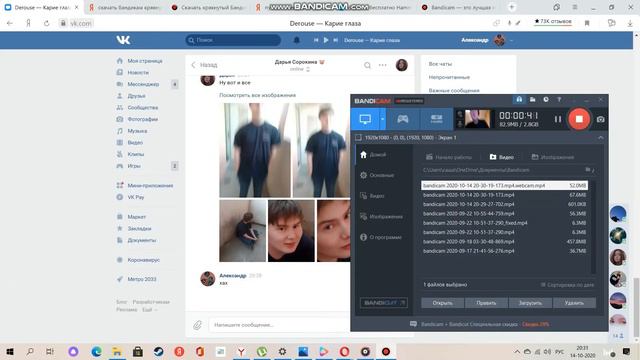Click Посмотреть все изображения link
The image size is (640, 360).
tap(258, 95)
